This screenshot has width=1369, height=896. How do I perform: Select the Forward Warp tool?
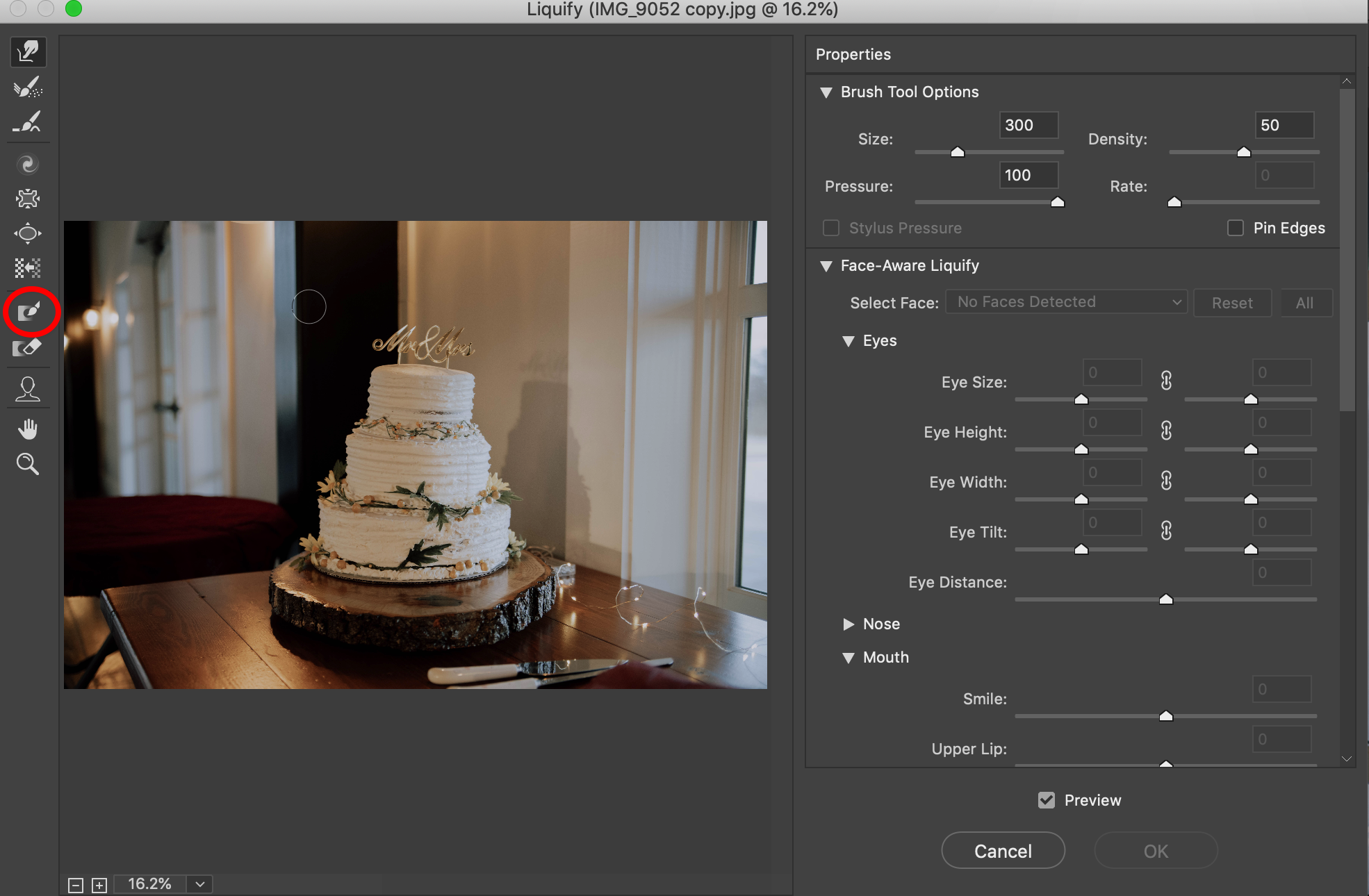coord(28,52)
